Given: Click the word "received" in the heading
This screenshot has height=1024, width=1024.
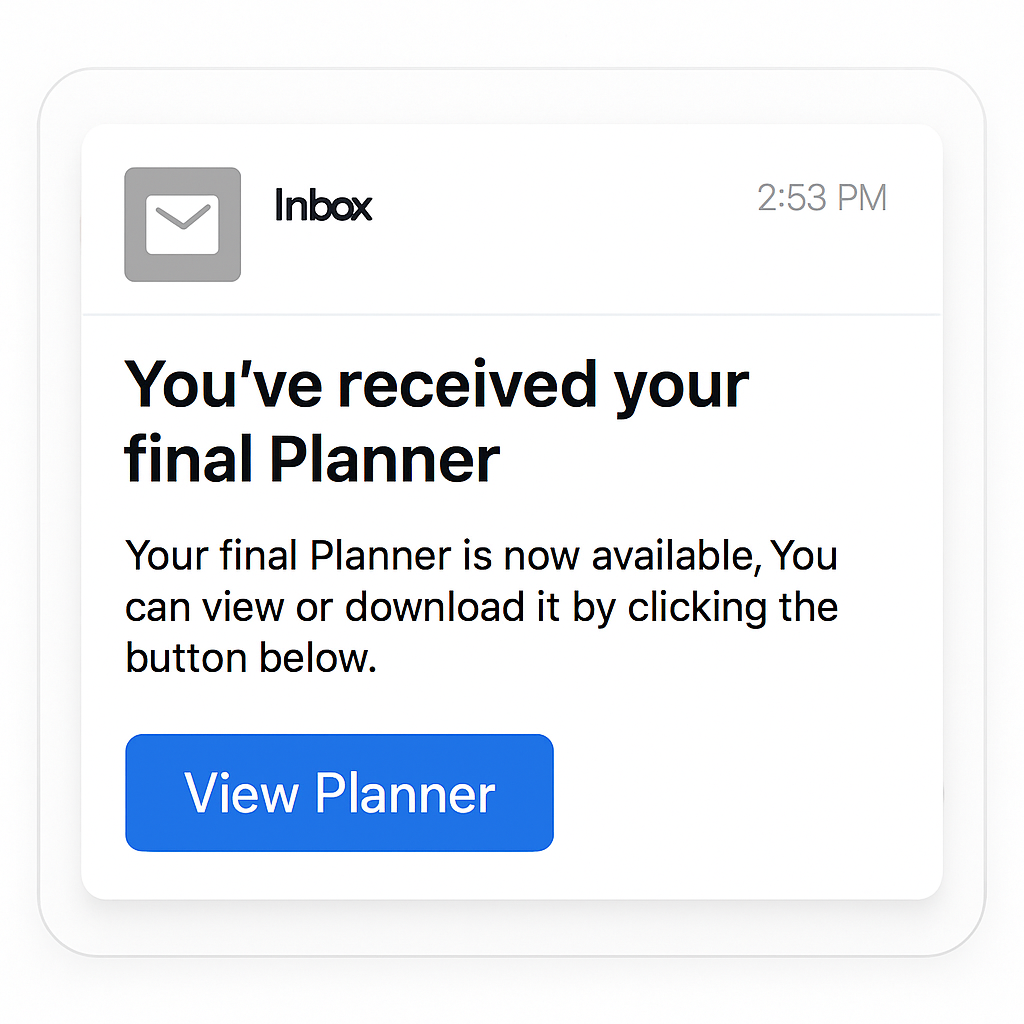Looking at the screenshot, I should (470, 385).
